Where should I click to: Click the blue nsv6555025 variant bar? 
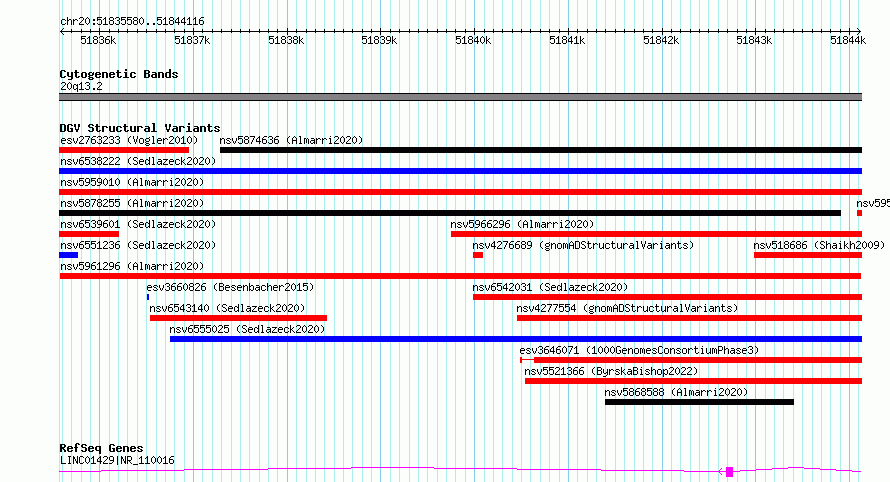516,339
